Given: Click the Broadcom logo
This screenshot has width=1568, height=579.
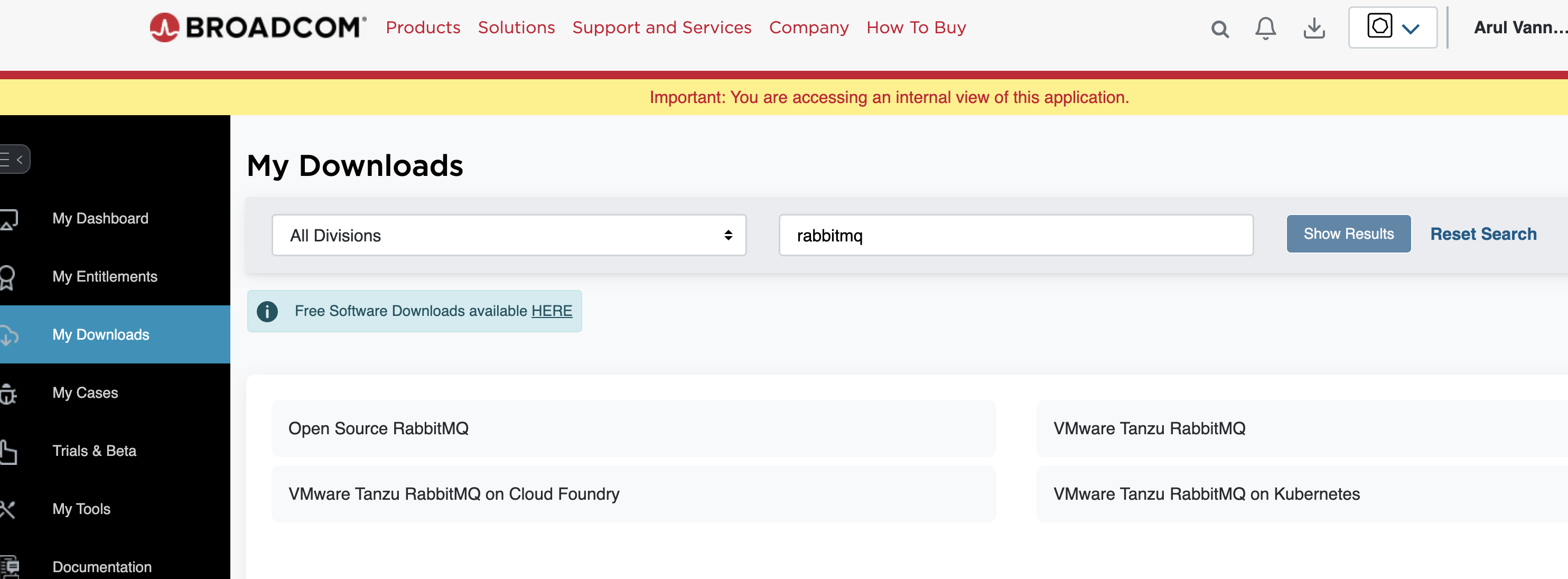Looking at the screenshot, I should (258, 27).
